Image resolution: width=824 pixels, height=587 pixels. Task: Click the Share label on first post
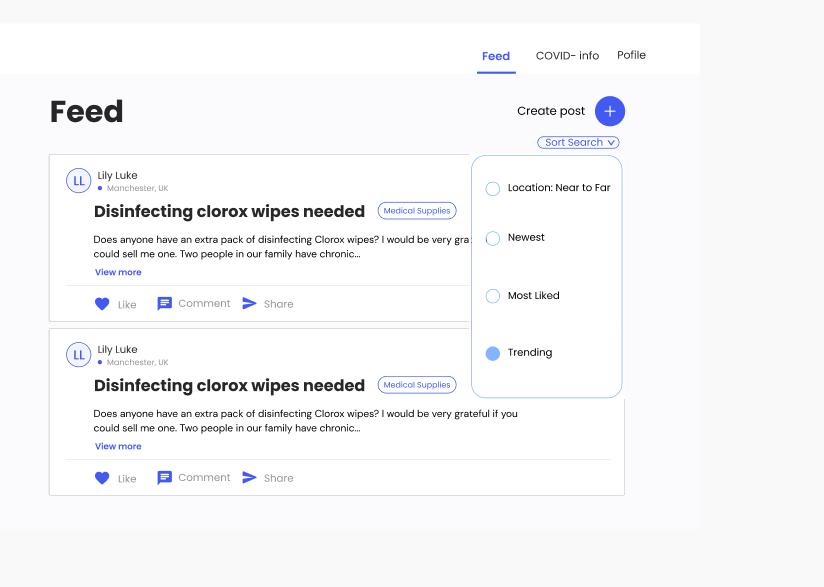(279, 304)
